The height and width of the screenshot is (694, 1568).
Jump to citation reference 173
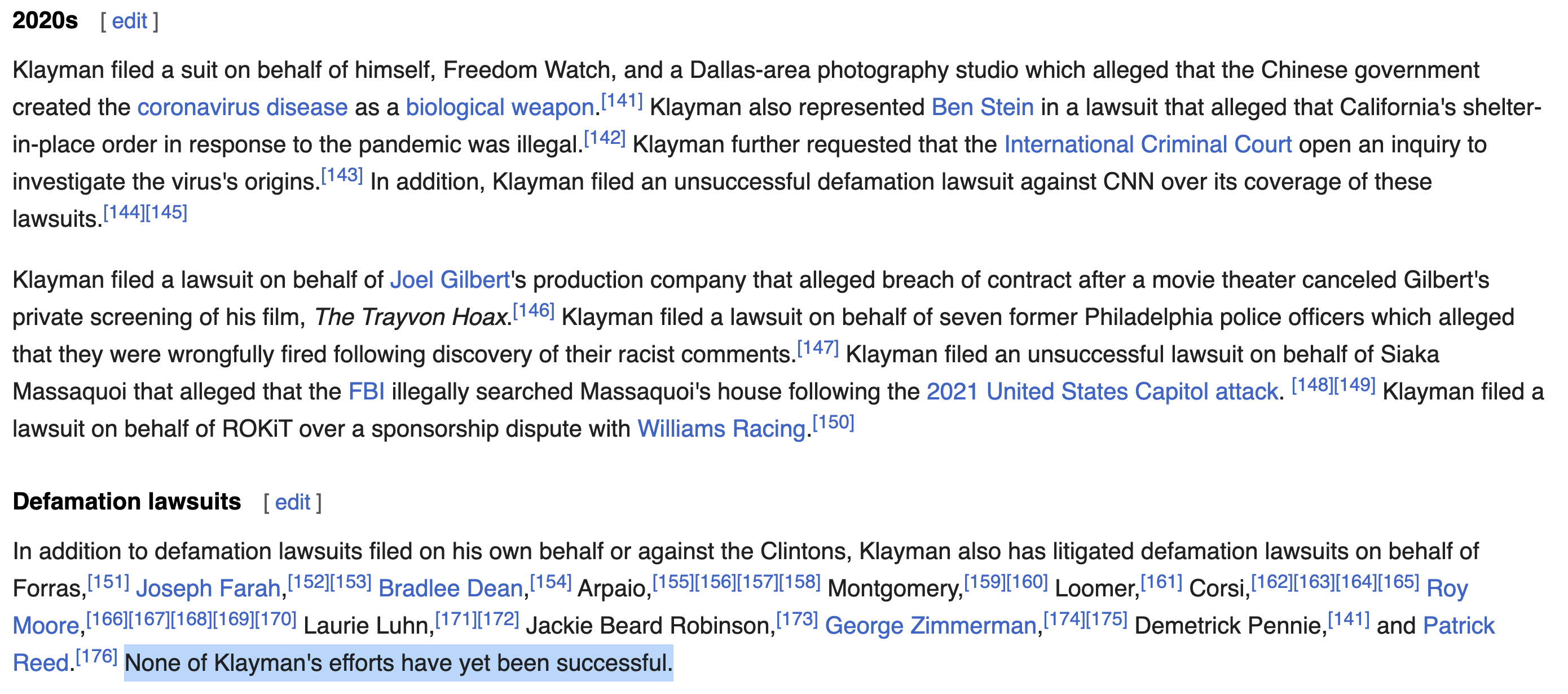[x=797, y=618]
